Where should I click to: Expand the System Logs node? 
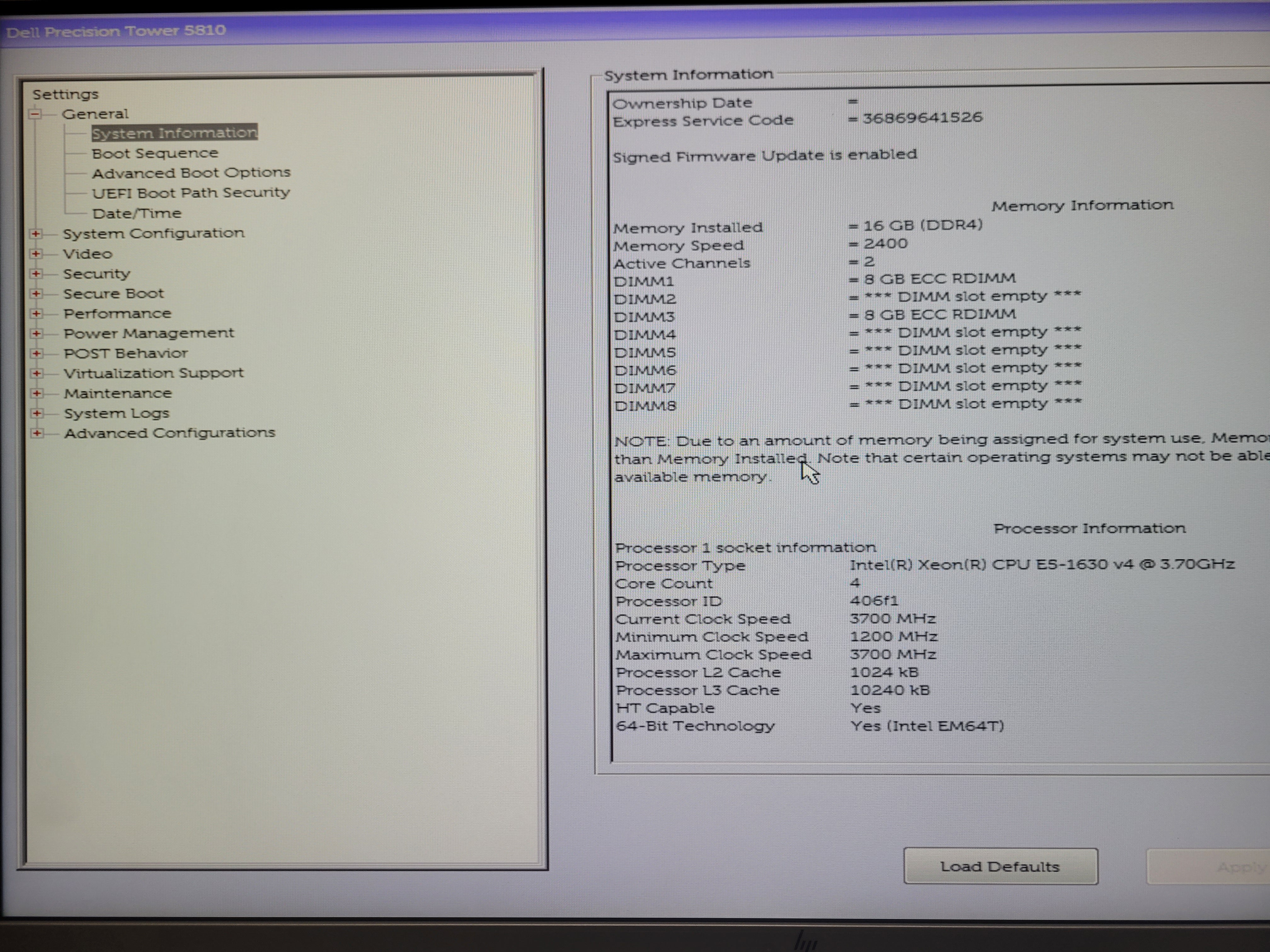(x=37, y=413)
